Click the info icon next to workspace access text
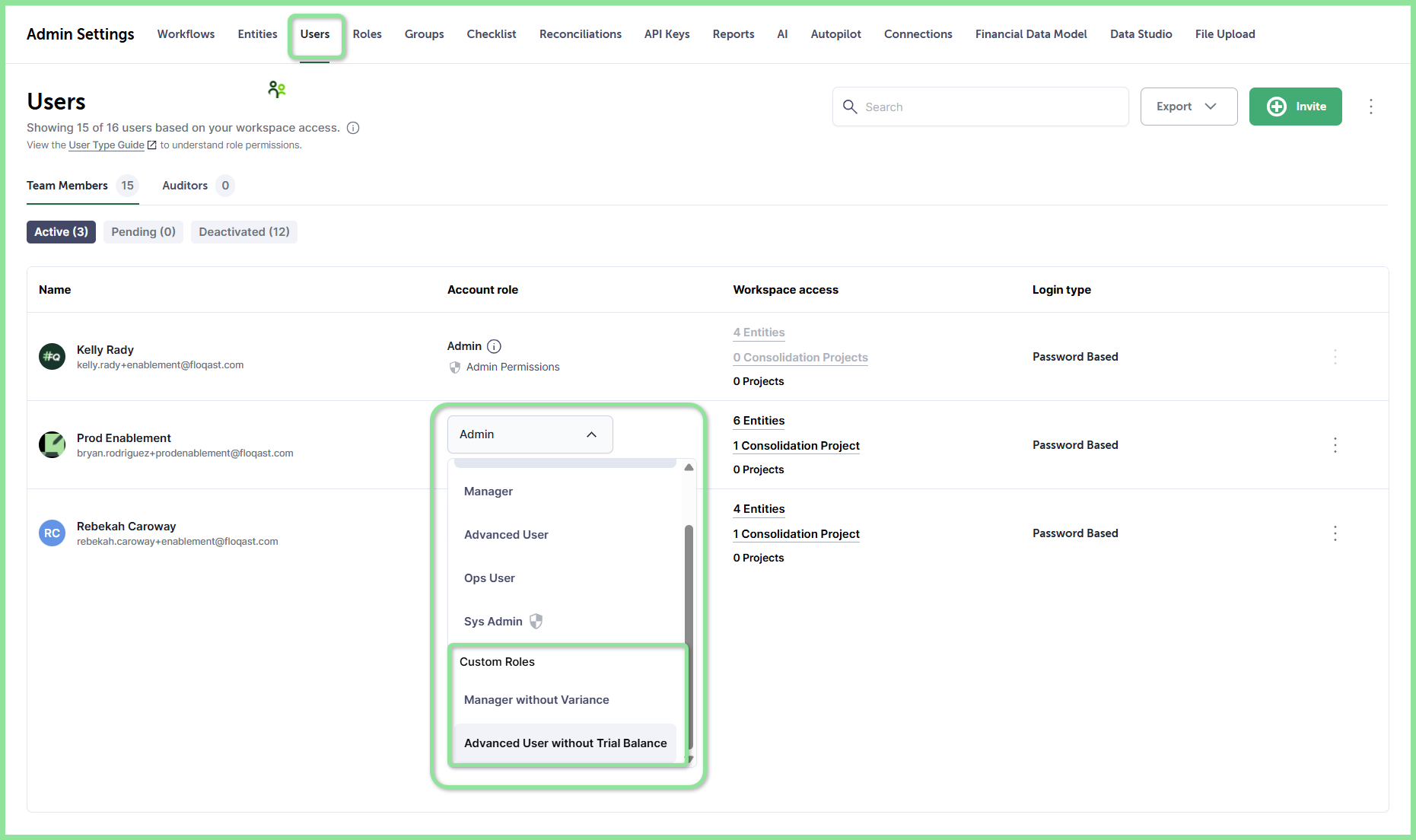This screenshot has width=1416, height=840. tap(353, 128)
